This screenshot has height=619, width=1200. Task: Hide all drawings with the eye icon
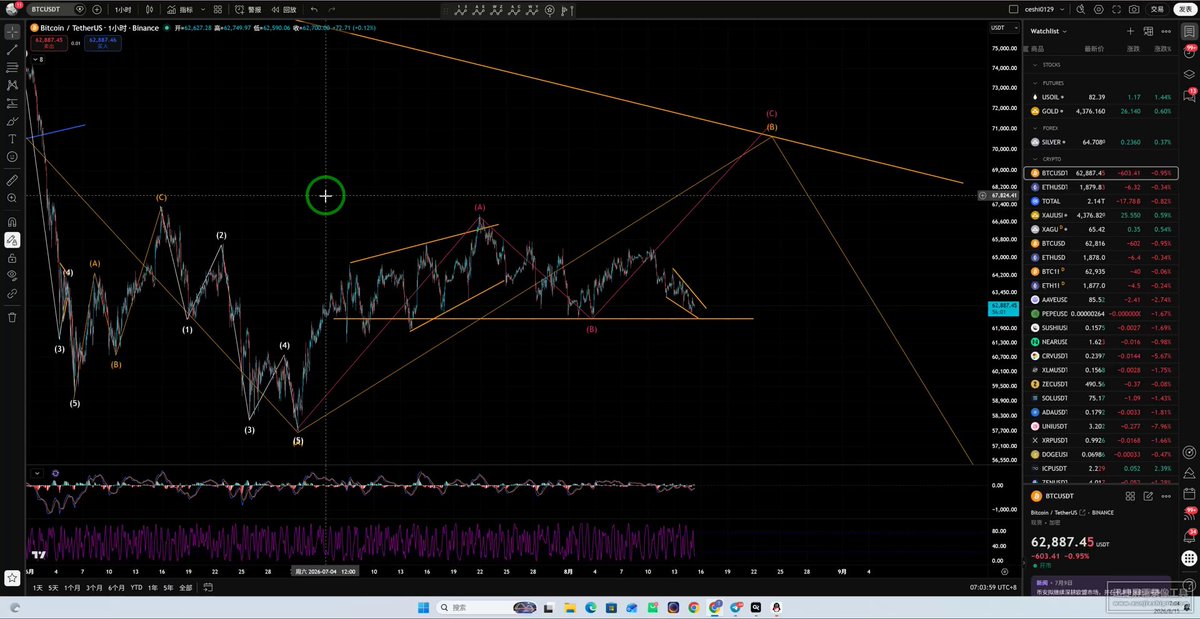[12, 275]
